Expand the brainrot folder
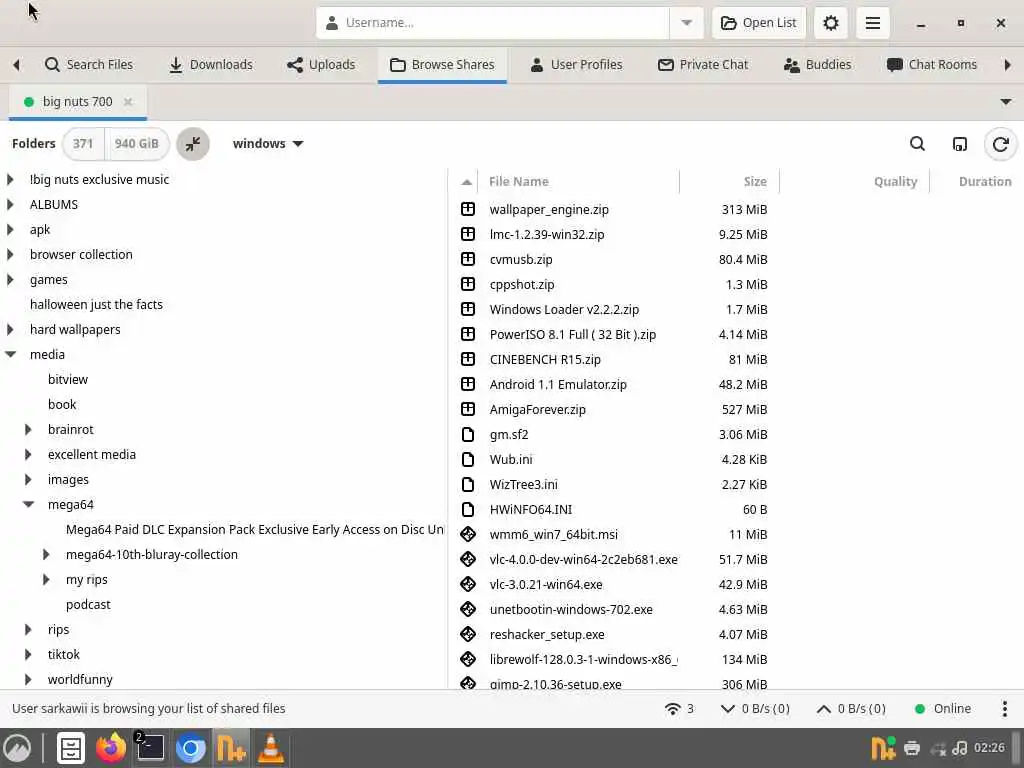The width and height of the screenshot is (1024, 768). coord(28,430)
